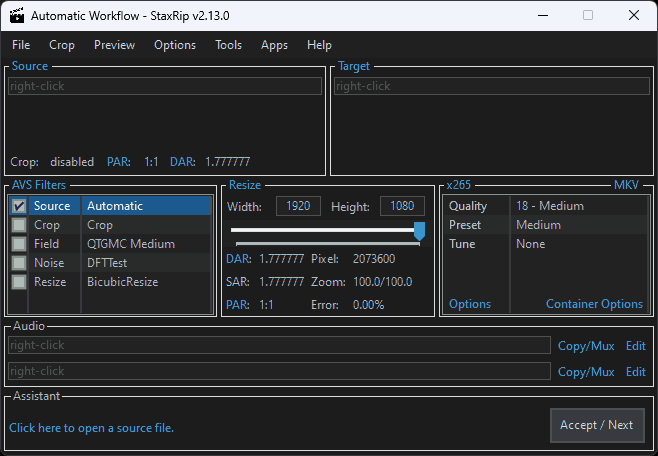The image size is (658, 456).
Task: Enable the Resize filter checkbox
Action: coord(19,281)
